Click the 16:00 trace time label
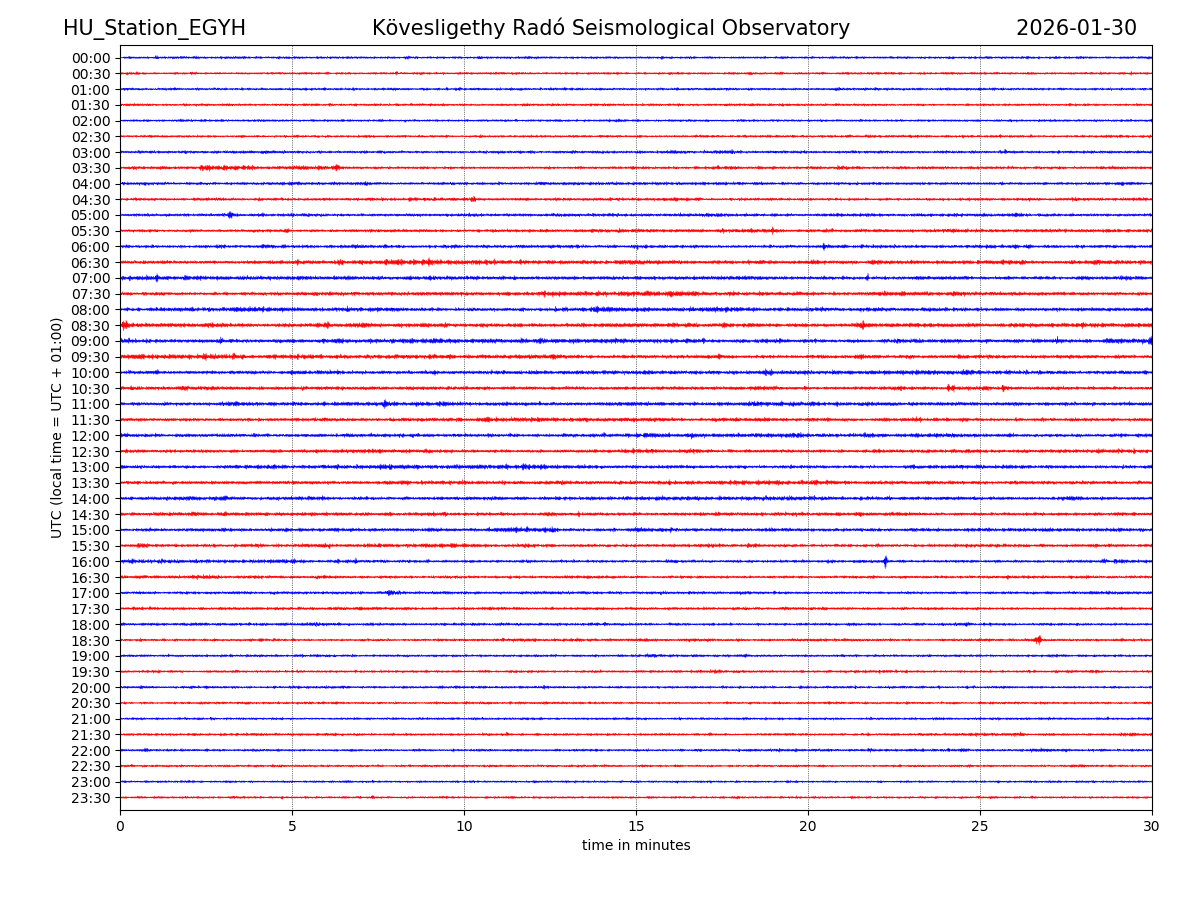Screen dimensions: 1200x900 pyautogui.click(x=91, y=562)
